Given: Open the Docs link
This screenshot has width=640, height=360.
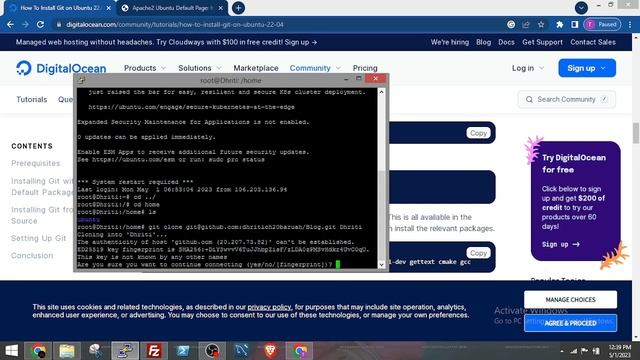Looking at the screenshot, I should [x=506, y=42].
